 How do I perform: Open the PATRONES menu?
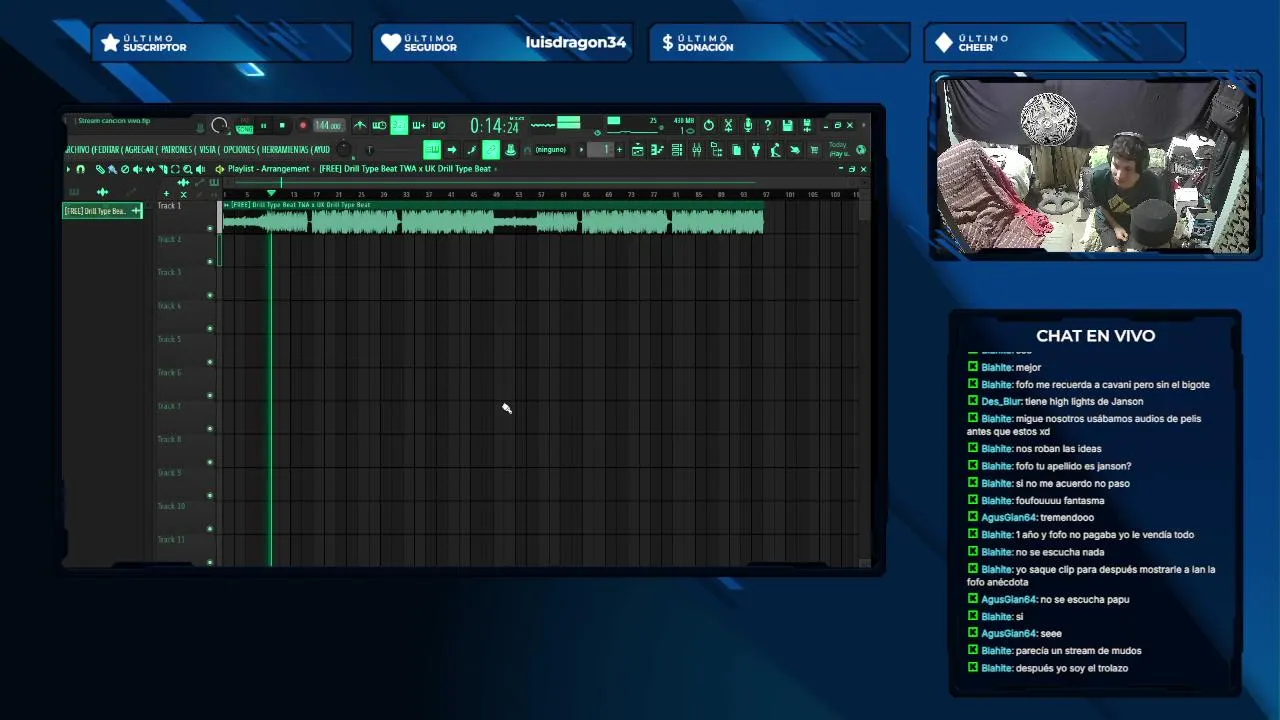[x=176, y=149]
